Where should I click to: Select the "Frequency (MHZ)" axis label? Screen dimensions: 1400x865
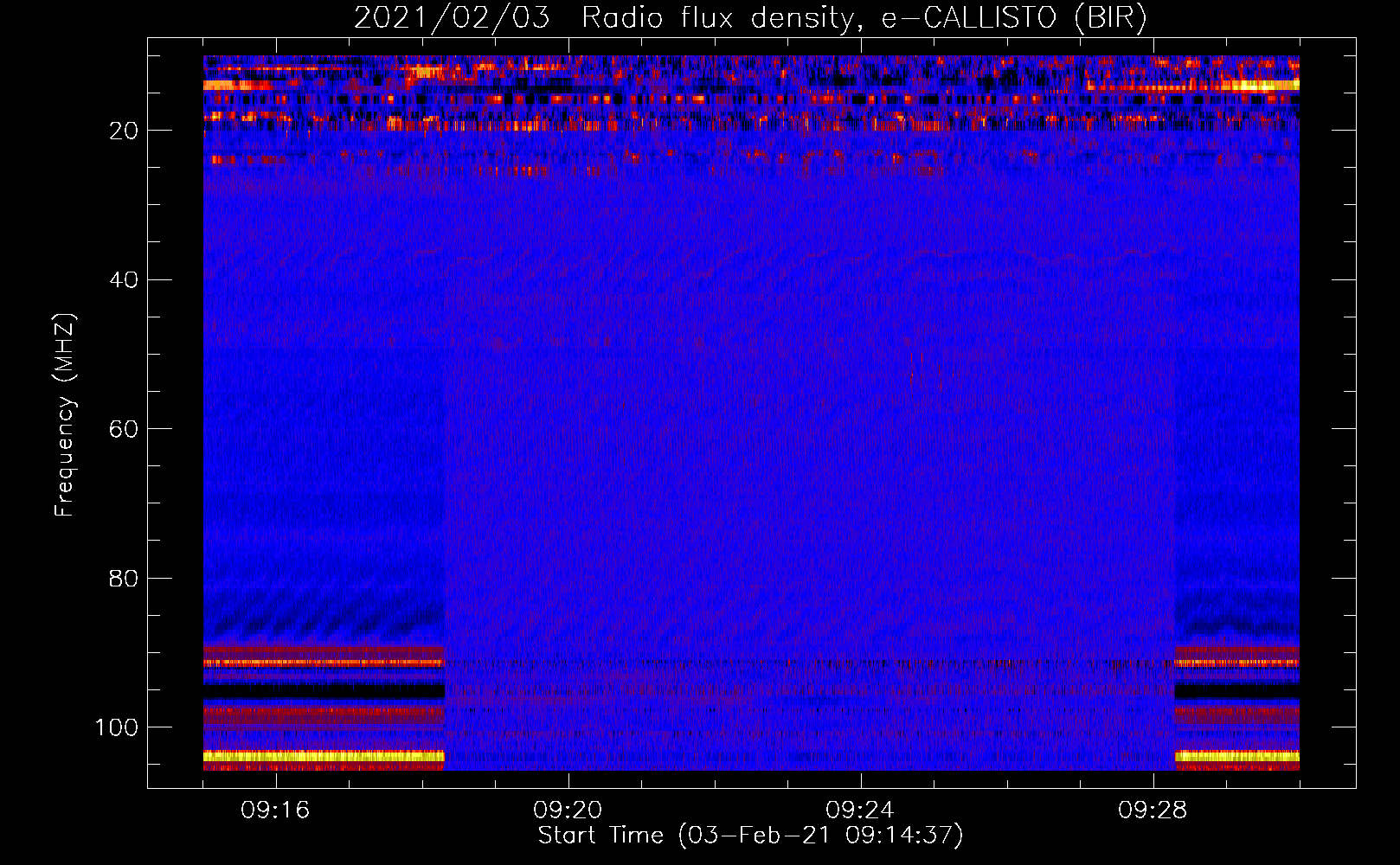tap(65, 414)
